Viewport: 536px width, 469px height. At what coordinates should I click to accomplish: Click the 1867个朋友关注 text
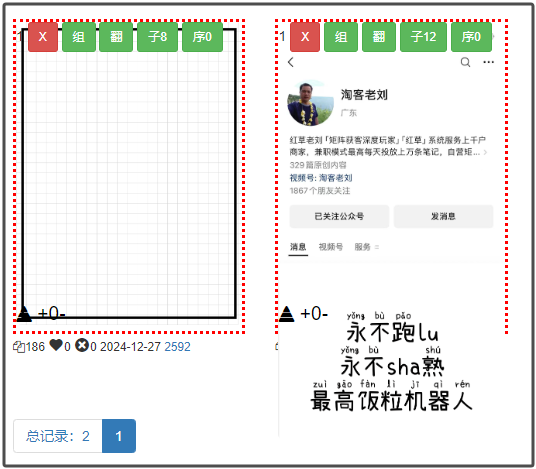[320, 191]
